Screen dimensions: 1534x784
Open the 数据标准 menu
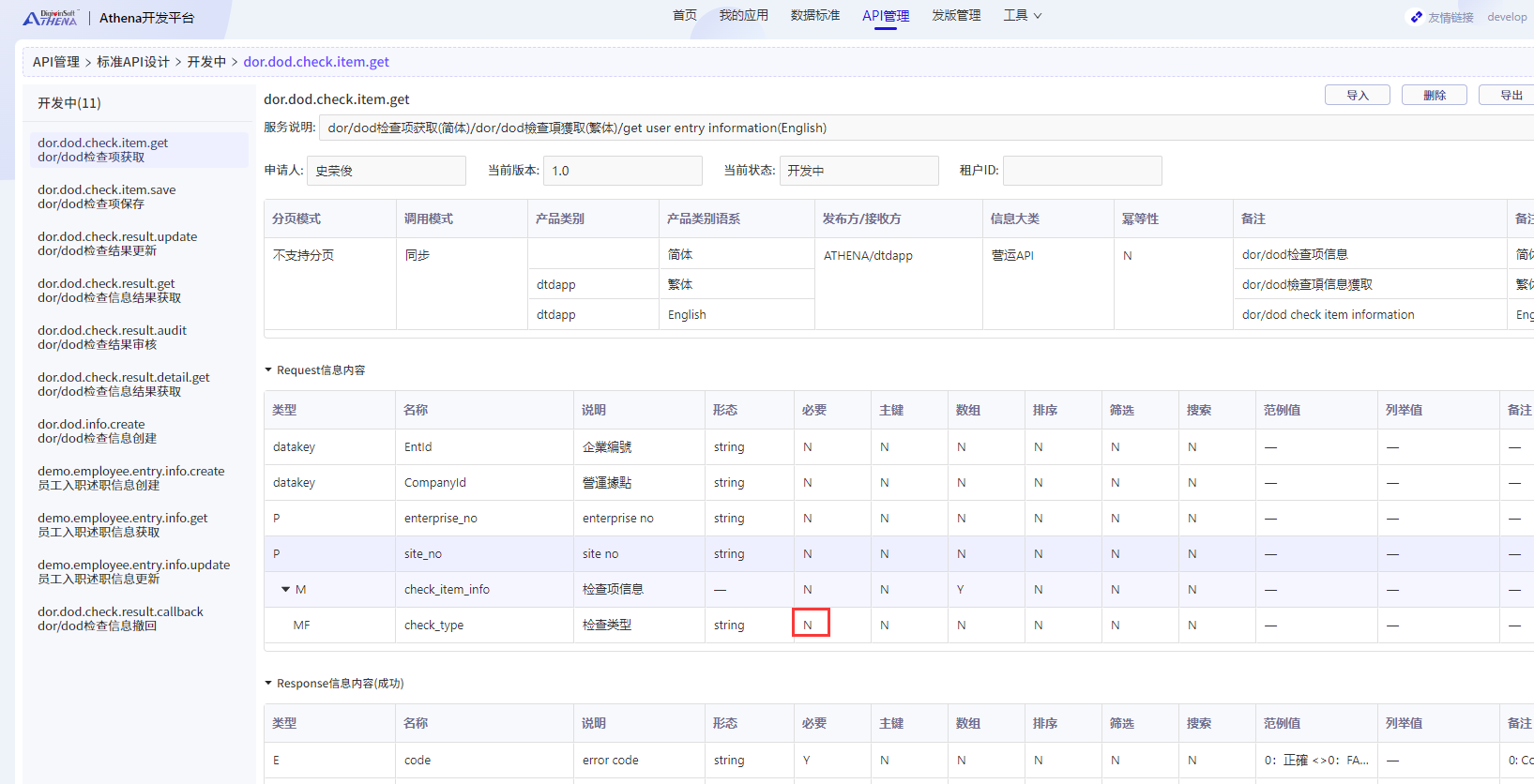click(814, 16)
